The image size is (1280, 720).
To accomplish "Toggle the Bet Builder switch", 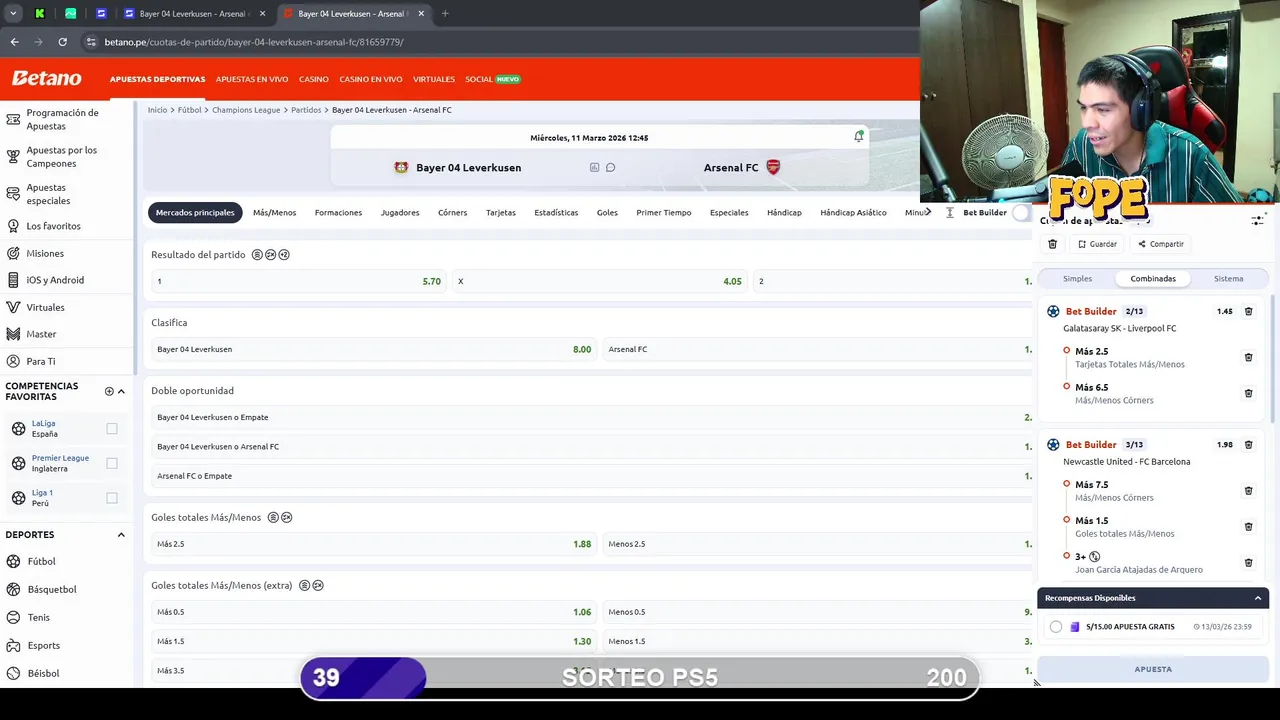I will tap(1021, 212).
